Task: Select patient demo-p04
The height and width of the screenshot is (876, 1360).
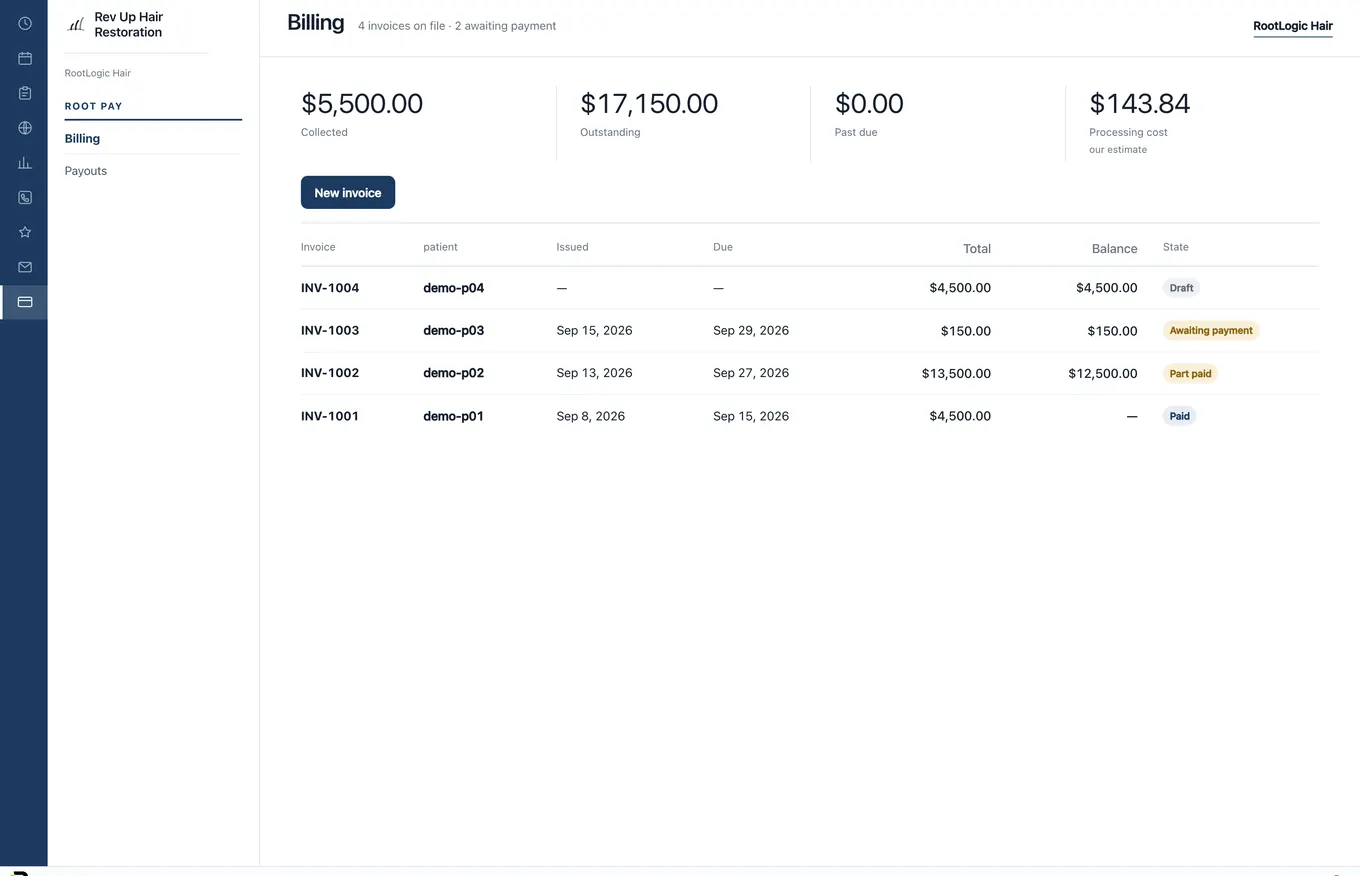Action: (x=454, y=288)
